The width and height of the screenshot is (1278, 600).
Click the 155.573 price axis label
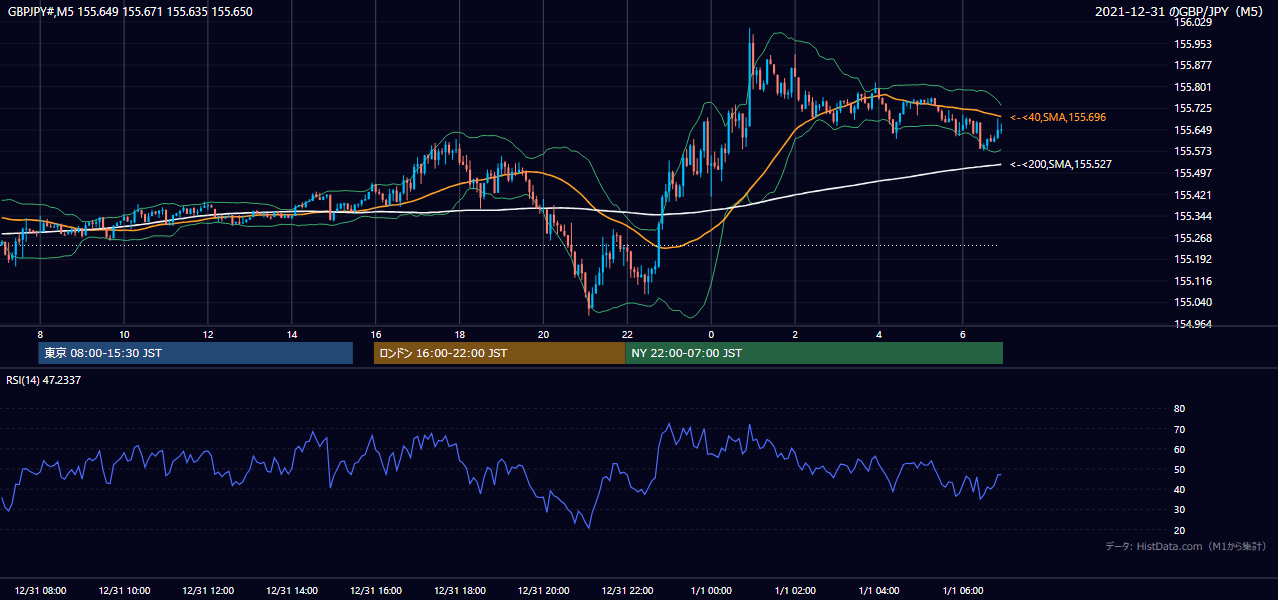click(1193, 151)
